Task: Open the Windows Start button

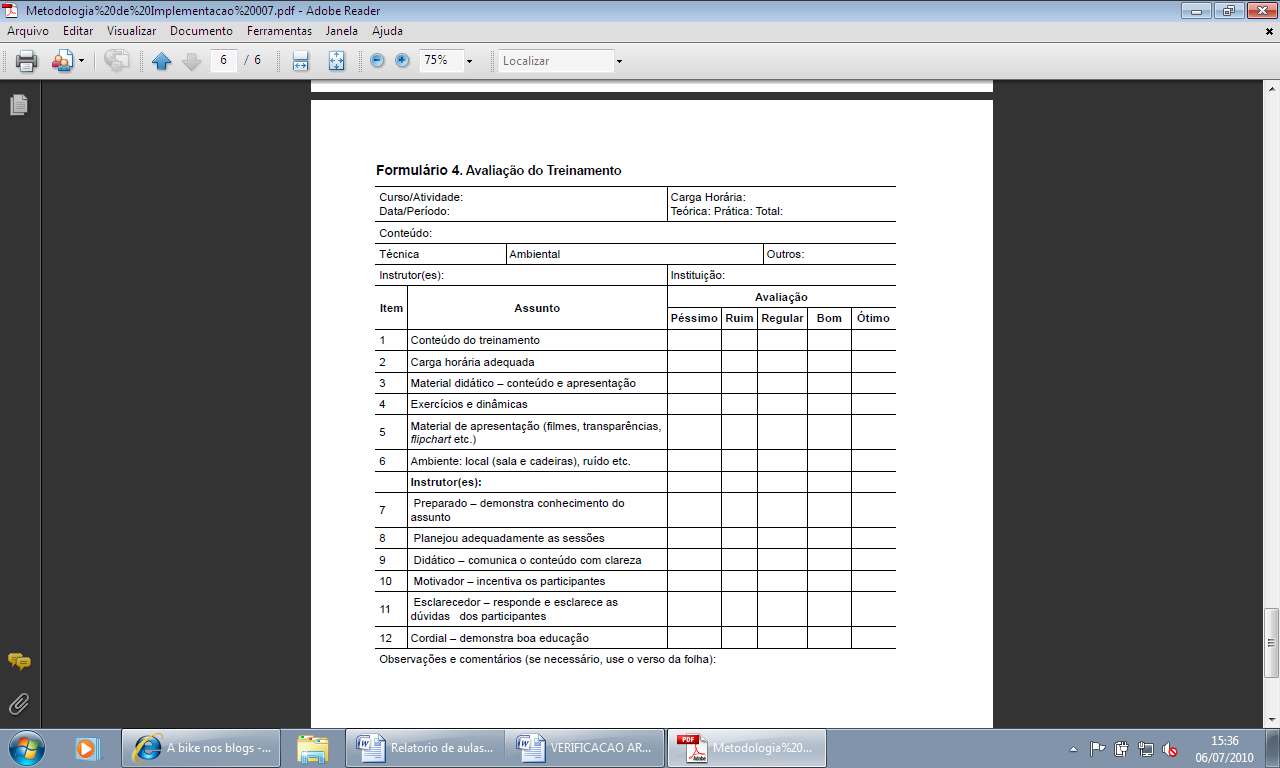Action: 26,747
